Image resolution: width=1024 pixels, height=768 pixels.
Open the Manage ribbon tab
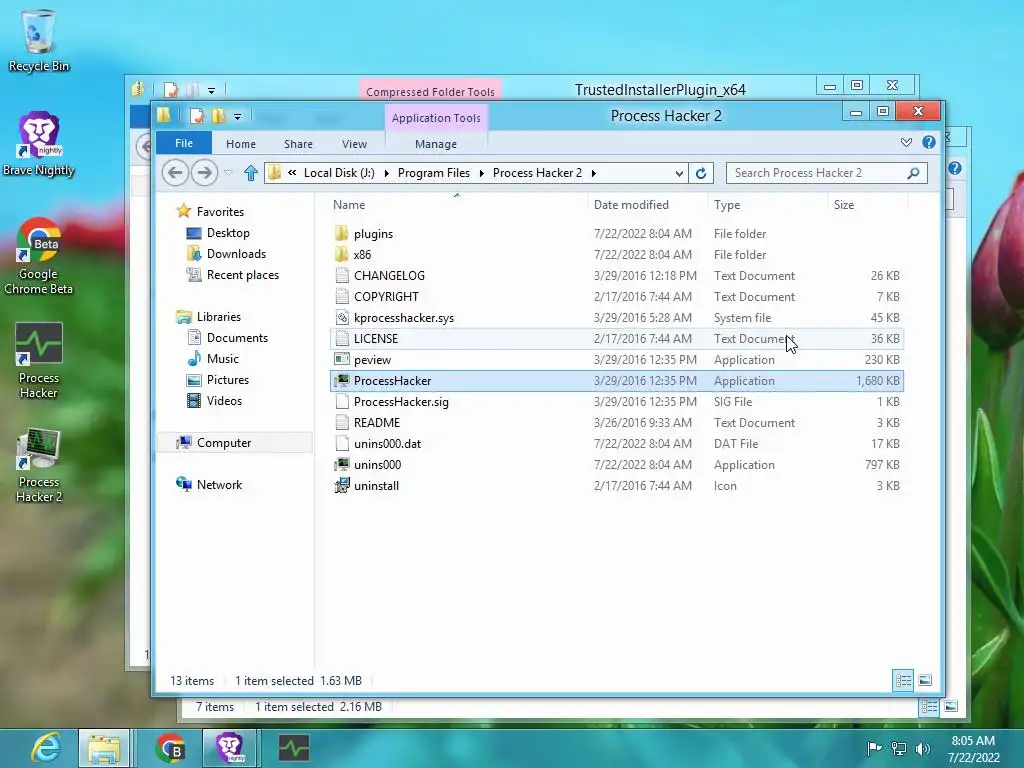click(x=436, y=144)
